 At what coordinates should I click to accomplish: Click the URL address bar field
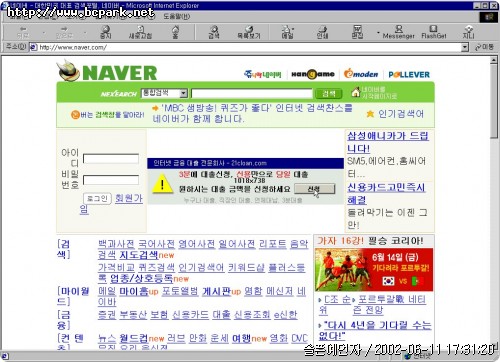pyautogui.click(x=250, y=47)
